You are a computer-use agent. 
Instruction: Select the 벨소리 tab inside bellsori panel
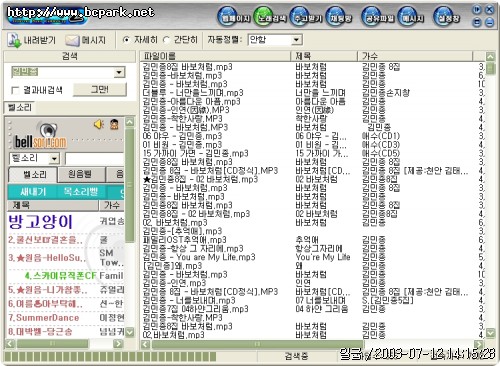tap(33, 174)
